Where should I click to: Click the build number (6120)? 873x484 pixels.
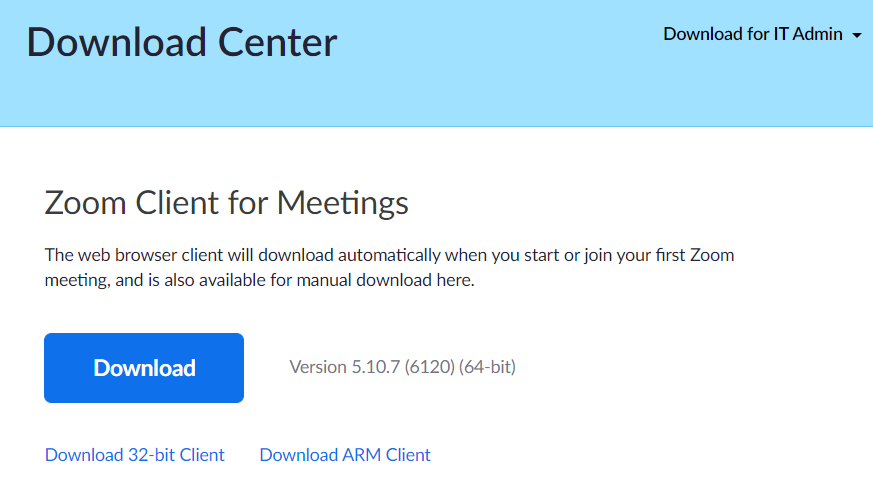(x=429, y=367)
